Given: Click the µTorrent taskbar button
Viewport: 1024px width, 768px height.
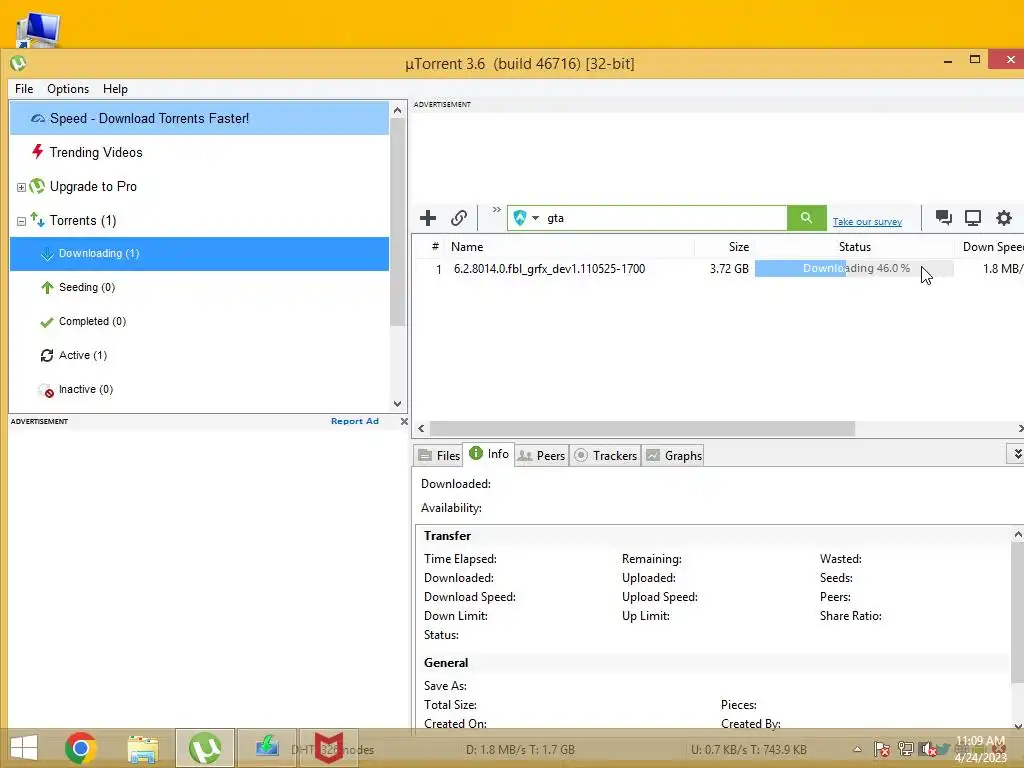Looking at the screenshot, I should 204,748.
